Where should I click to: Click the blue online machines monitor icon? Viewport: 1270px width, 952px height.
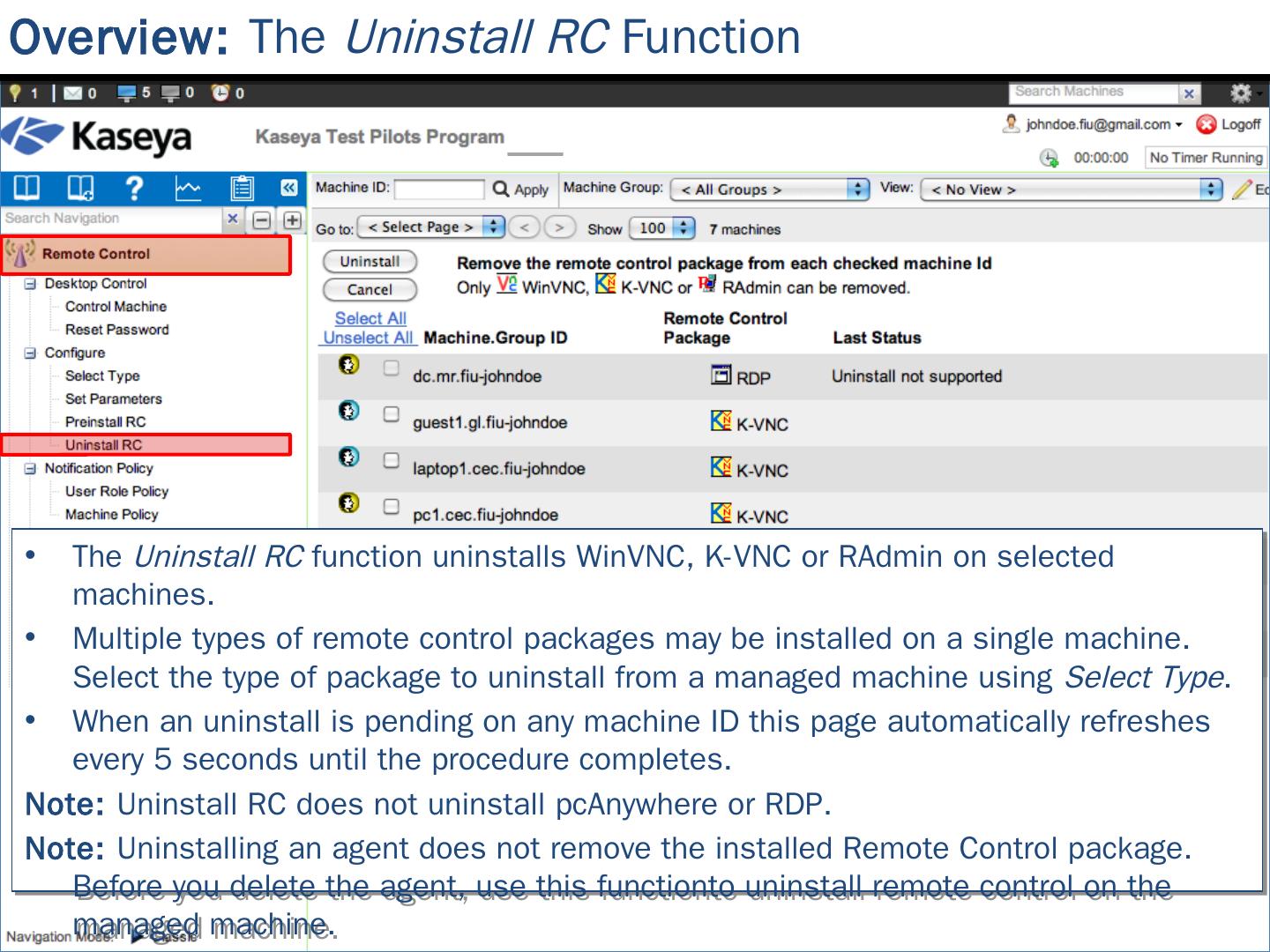[127, 93]
